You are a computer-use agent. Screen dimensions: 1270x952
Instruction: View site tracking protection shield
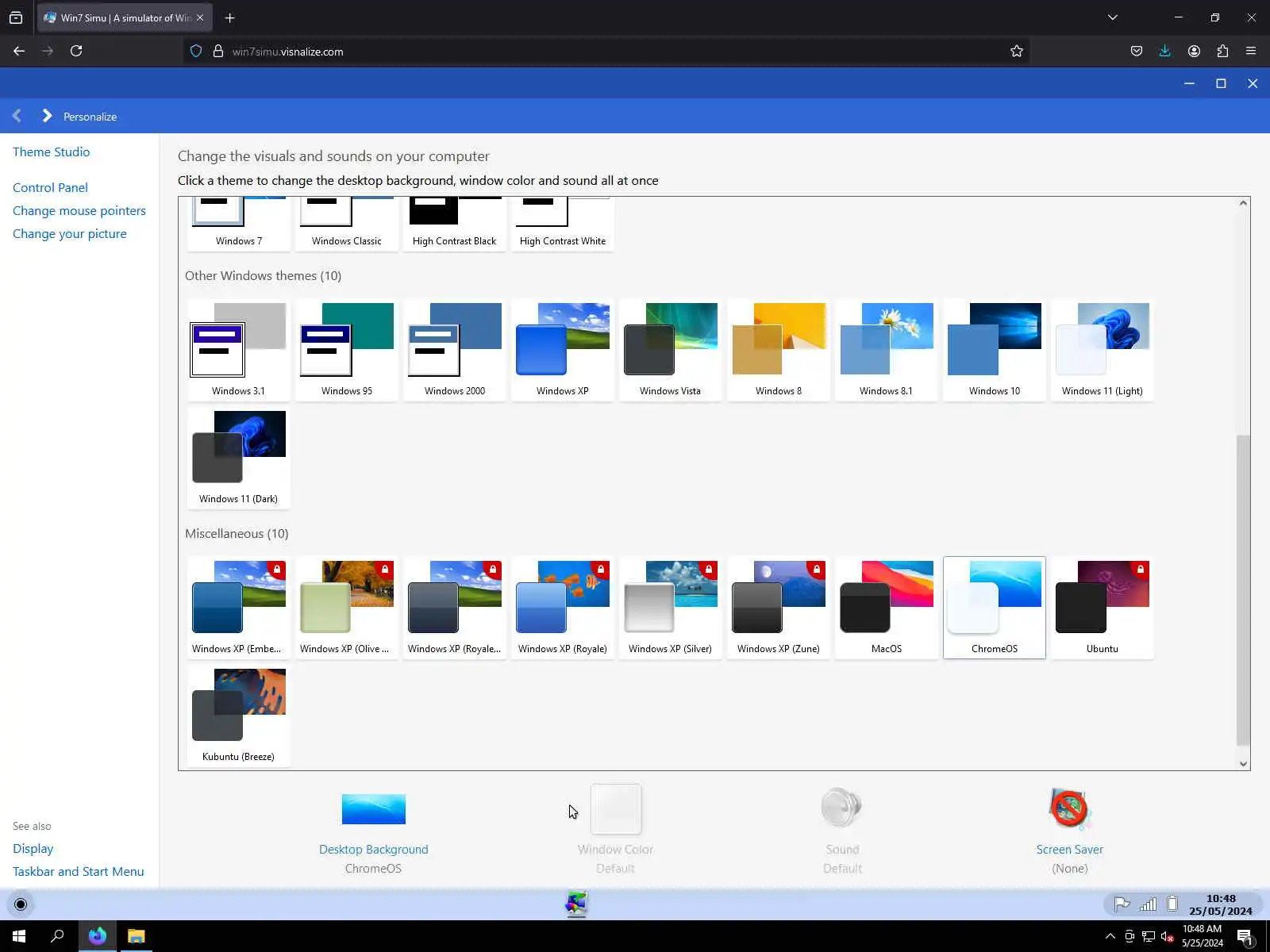(196, 52)
